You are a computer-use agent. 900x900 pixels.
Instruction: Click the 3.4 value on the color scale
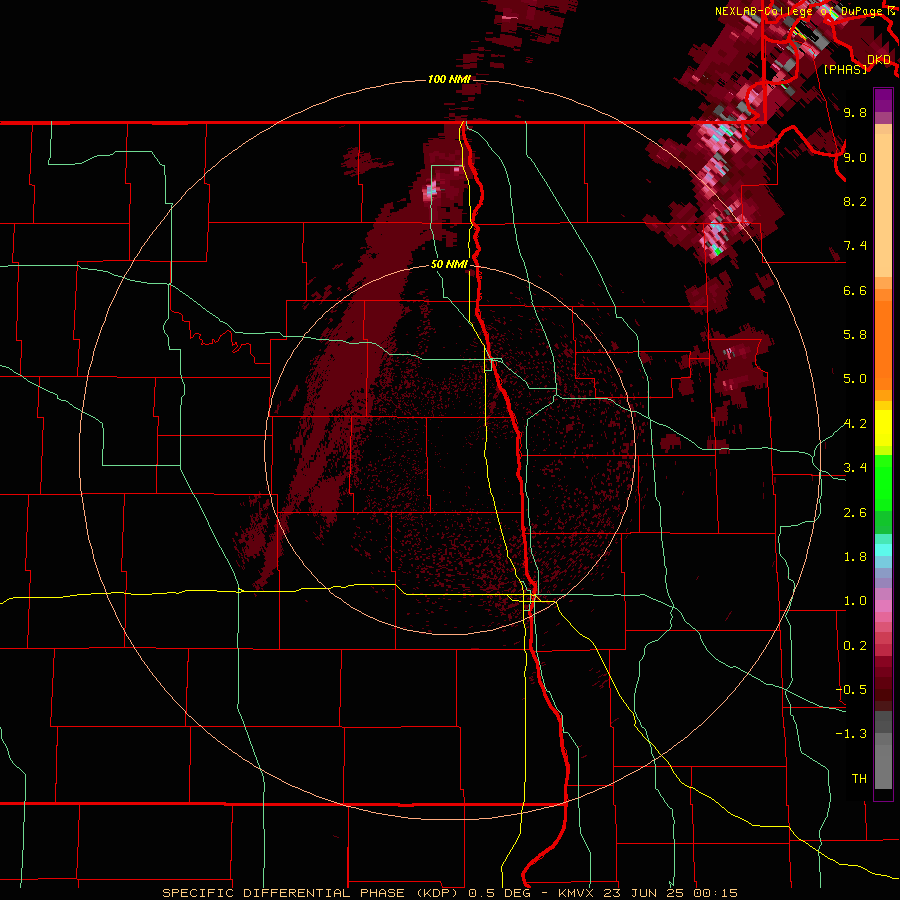855,468
